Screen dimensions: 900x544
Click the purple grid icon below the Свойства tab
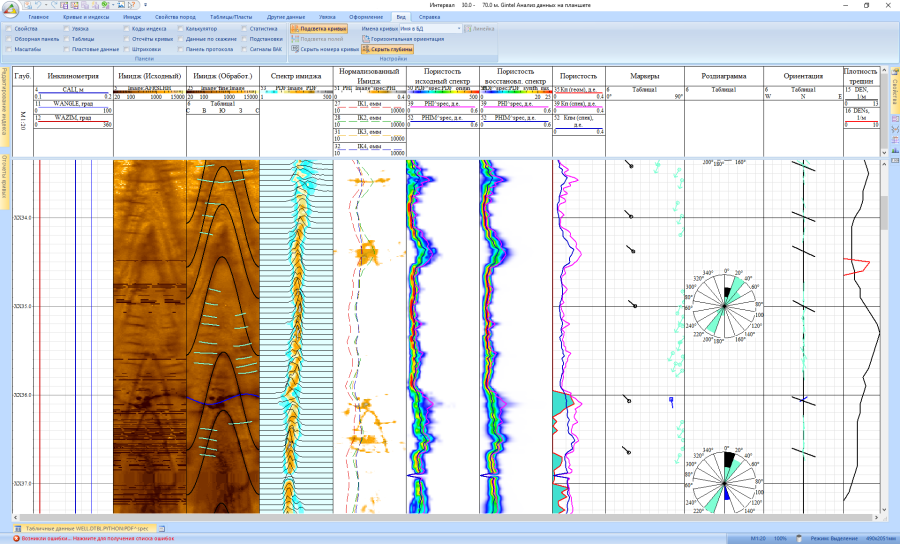(x=895, y=119)
